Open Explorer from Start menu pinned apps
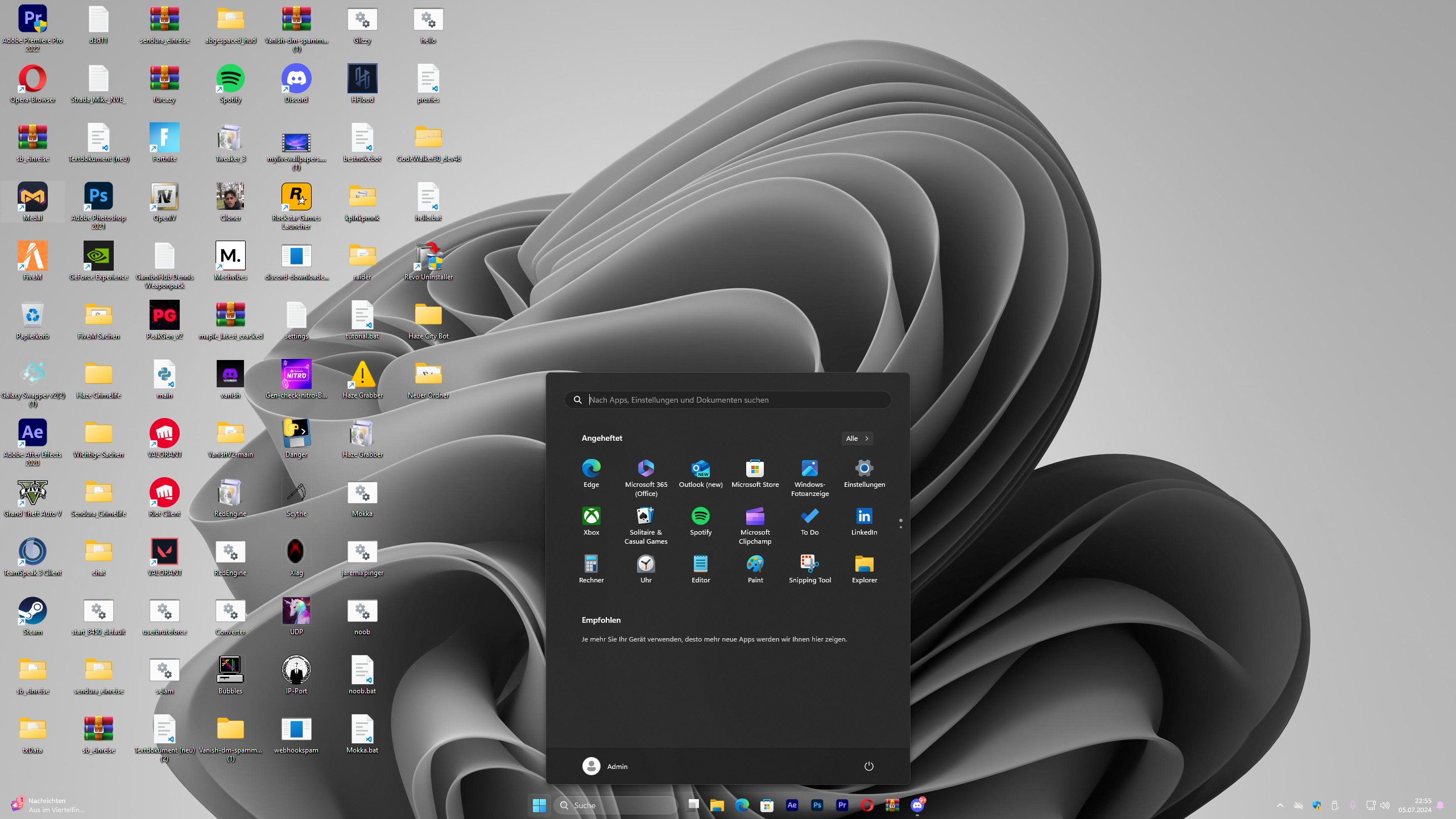 point(864,569)
